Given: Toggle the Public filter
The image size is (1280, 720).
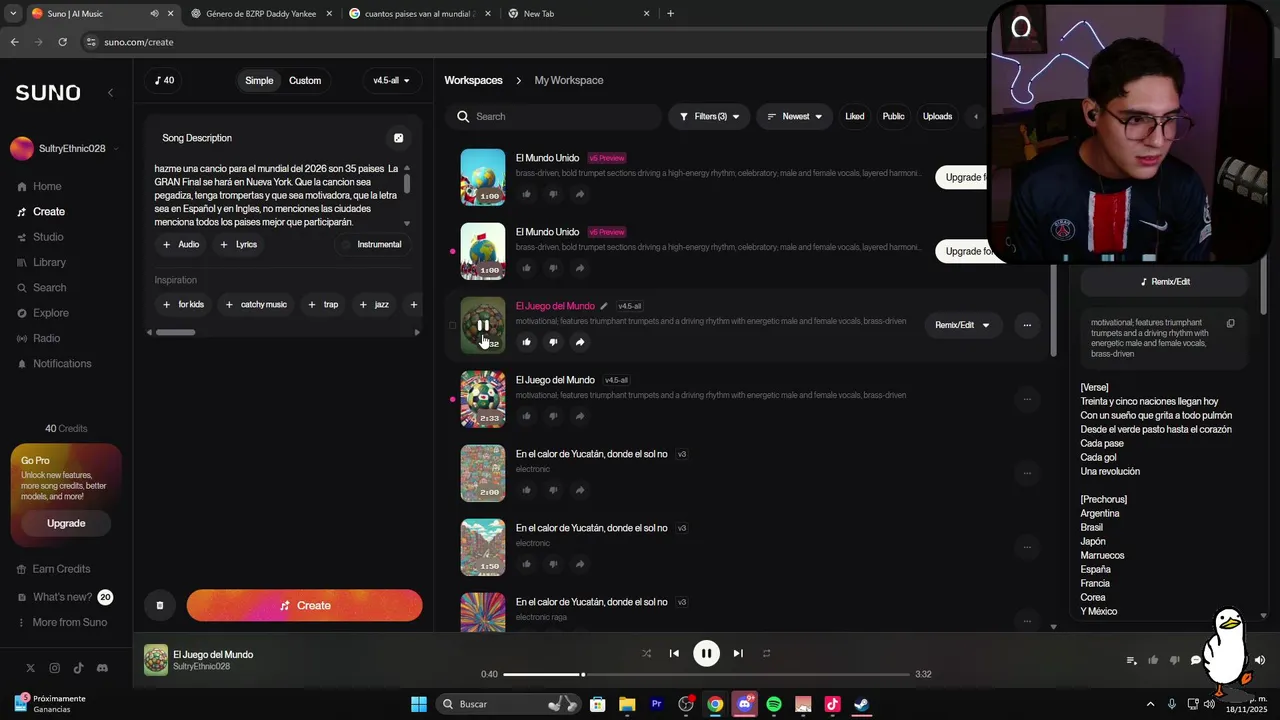Looking at the screenshot, I should (x=893, y=116).
